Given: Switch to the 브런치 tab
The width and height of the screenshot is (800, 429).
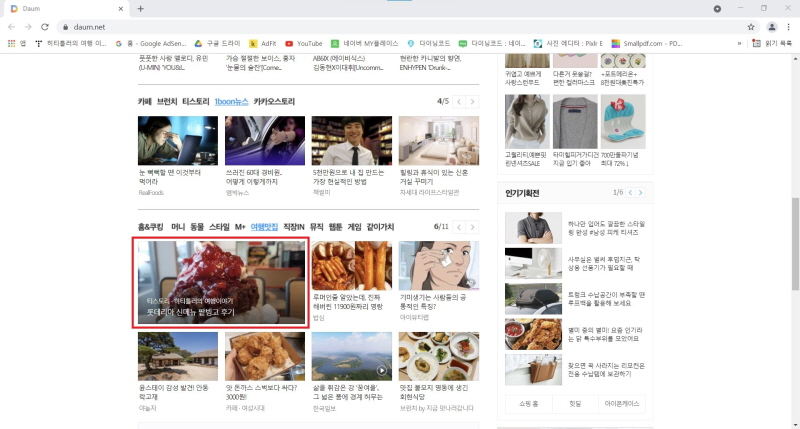Looking at the screenshot, I should pos(167,102).
